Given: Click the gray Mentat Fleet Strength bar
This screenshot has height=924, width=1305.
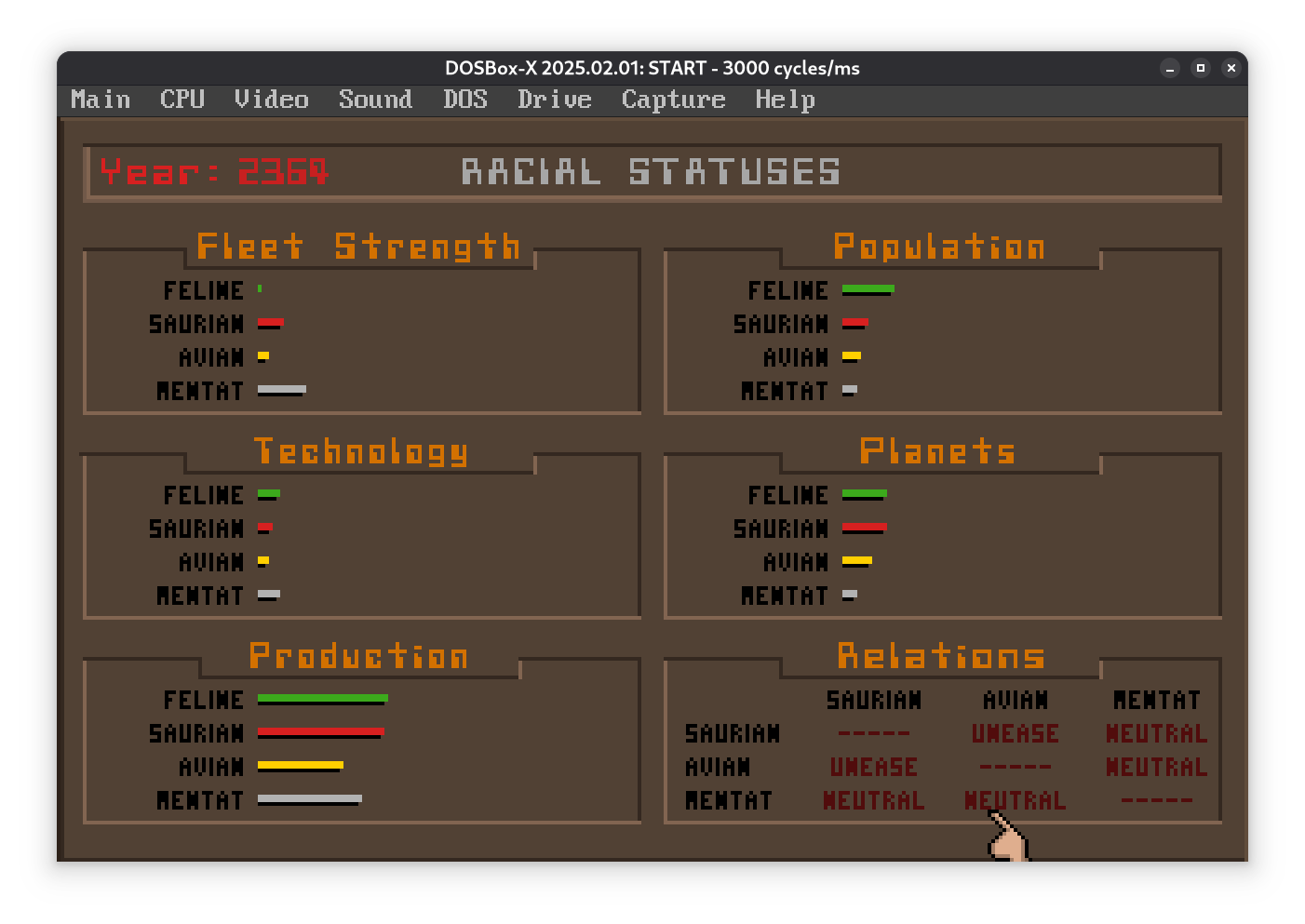Looking at the screenshot, I should point(281,390).
